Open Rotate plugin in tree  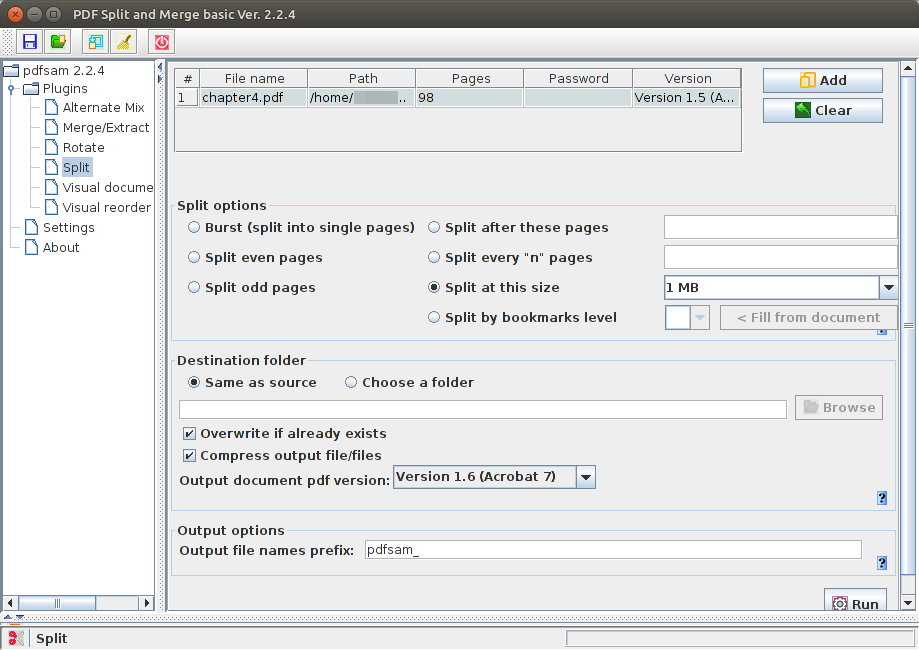click(x=83, y=148)
